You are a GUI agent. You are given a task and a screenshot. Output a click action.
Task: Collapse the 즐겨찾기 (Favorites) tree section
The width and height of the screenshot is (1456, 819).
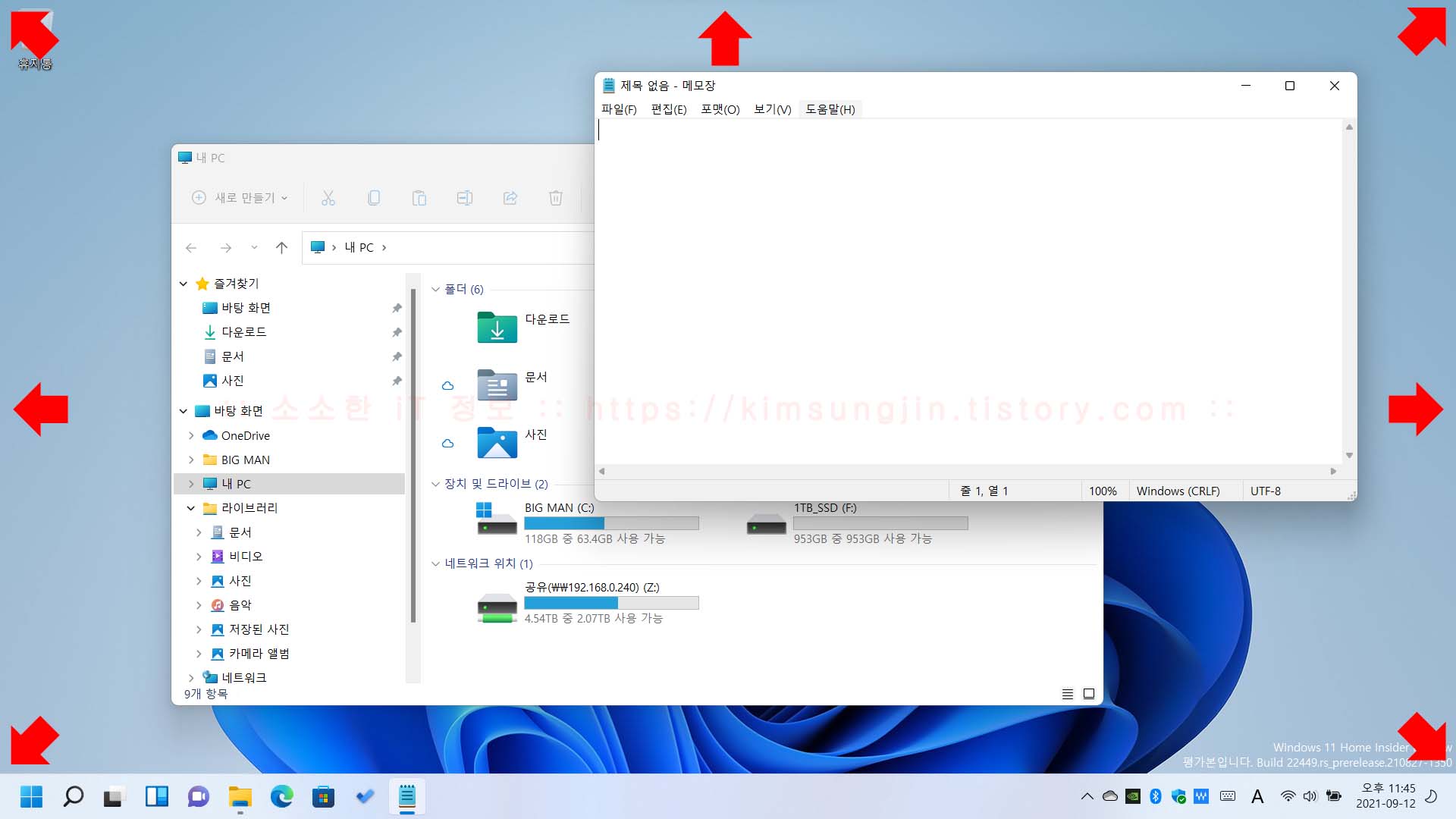click(184, 284)
